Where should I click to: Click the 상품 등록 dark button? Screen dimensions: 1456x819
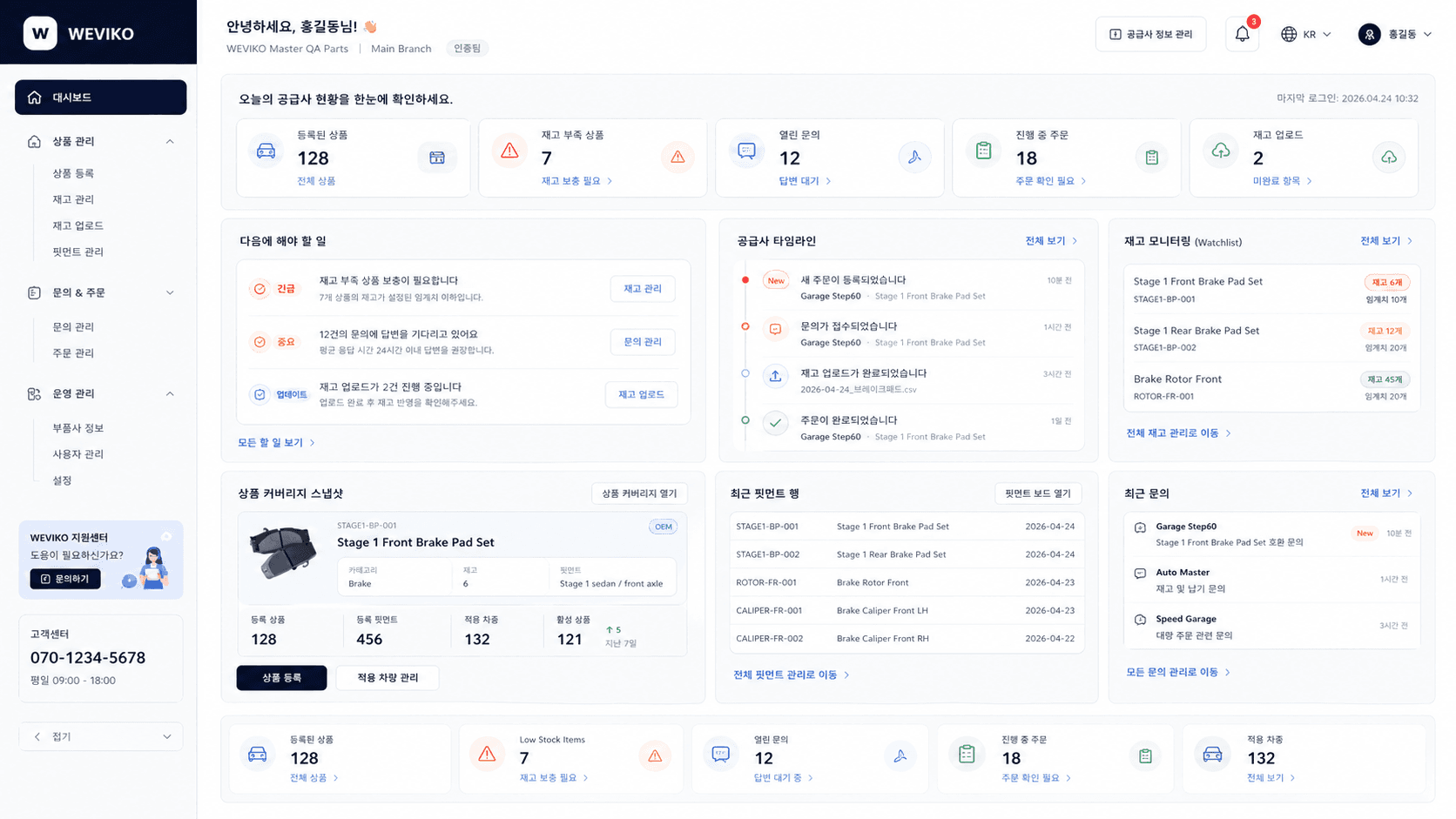coord(281,677)
